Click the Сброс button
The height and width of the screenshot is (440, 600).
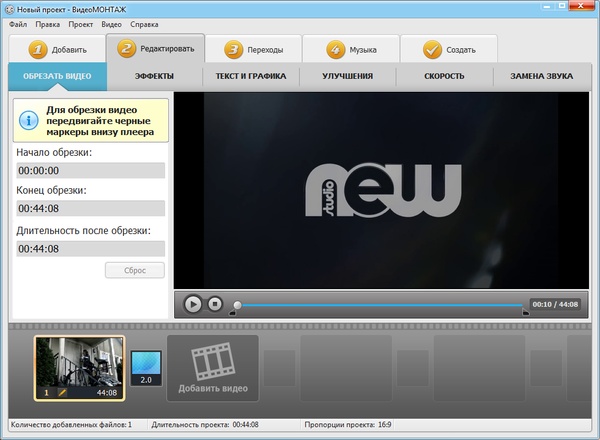[x=135, y=270]
